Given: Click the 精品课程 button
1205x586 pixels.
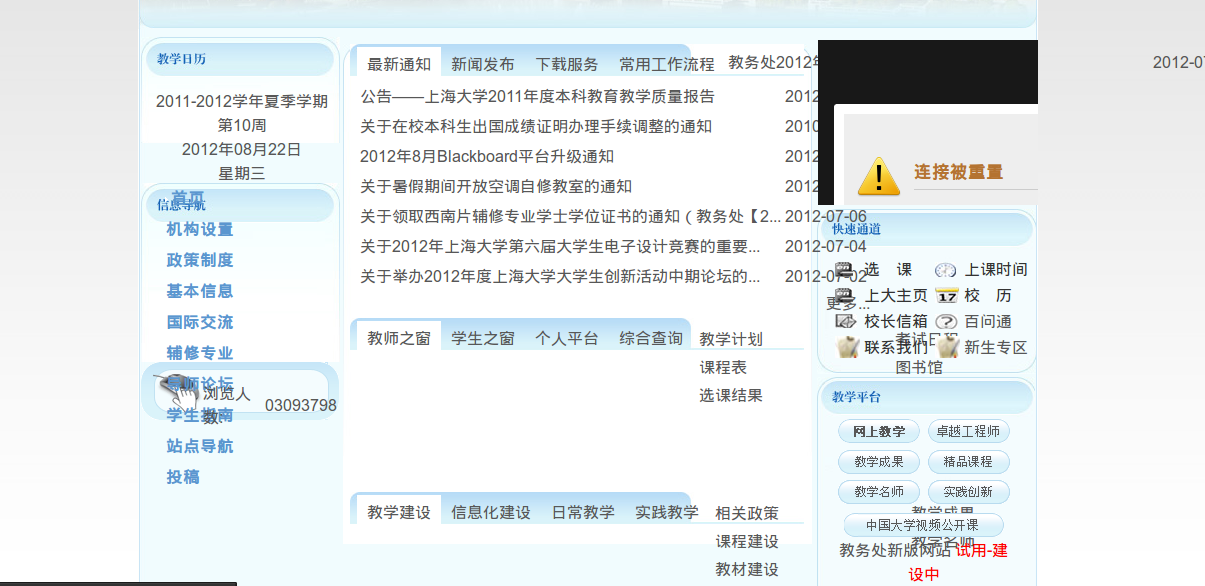Looking at the screenshot, I should [x=969, y=462].
